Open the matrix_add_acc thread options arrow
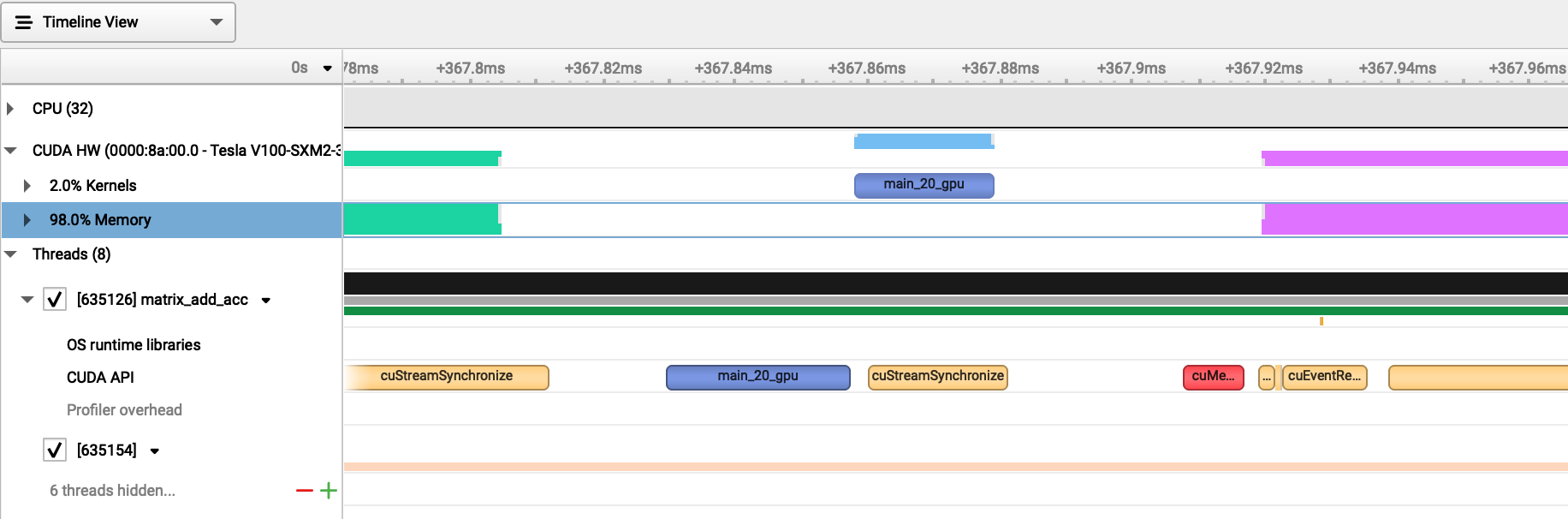 coord(266,301)
